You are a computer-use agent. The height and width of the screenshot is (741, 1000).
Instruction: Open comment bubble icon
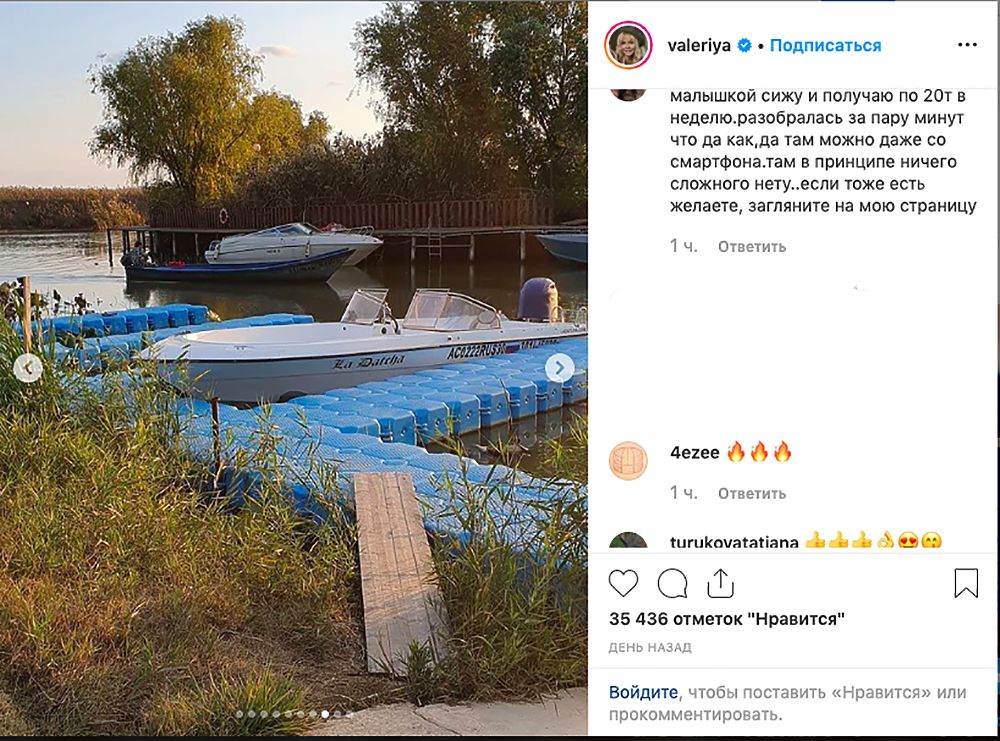pyautogui.click(x=672, y=583)
